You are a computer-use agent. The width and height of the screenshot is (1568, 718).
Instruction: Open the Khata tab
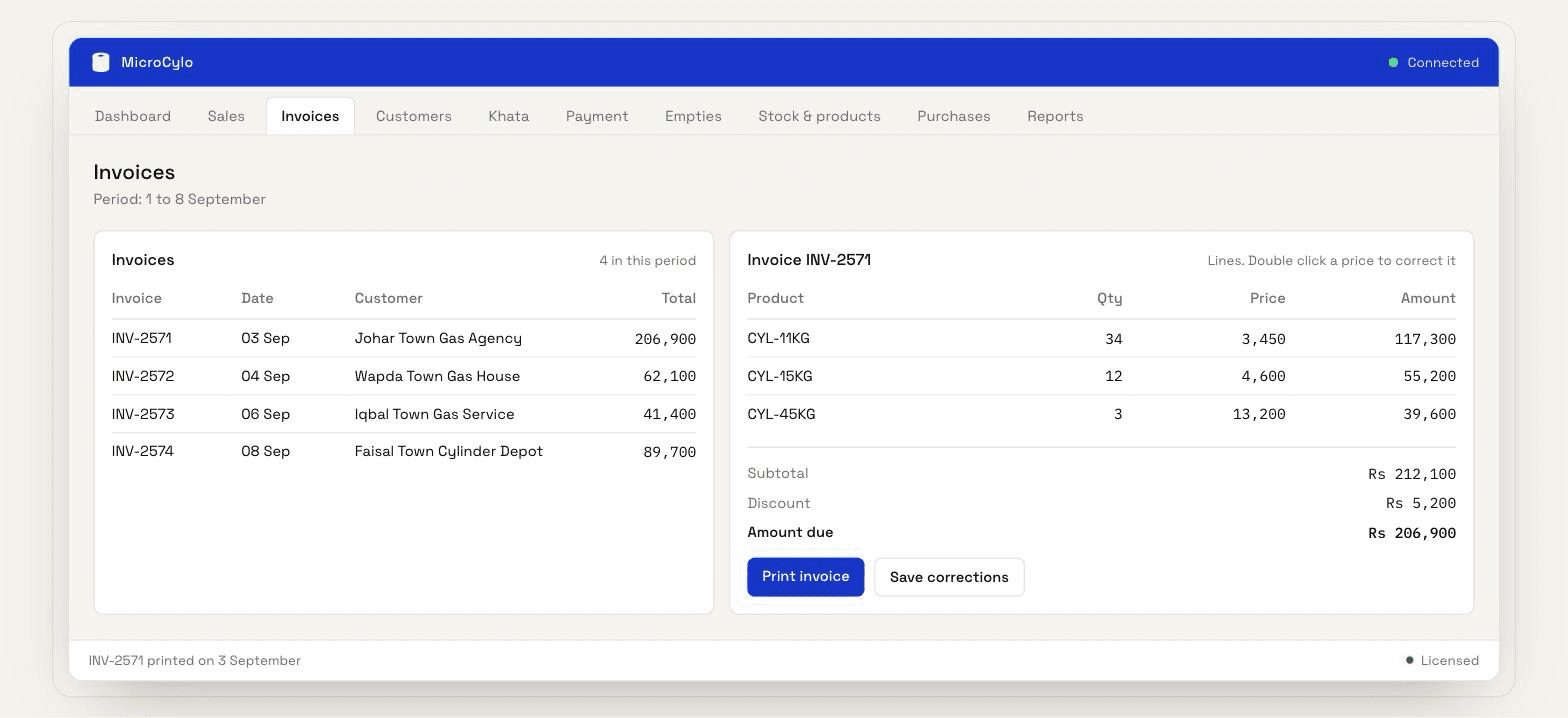click(x=509, y=116)
